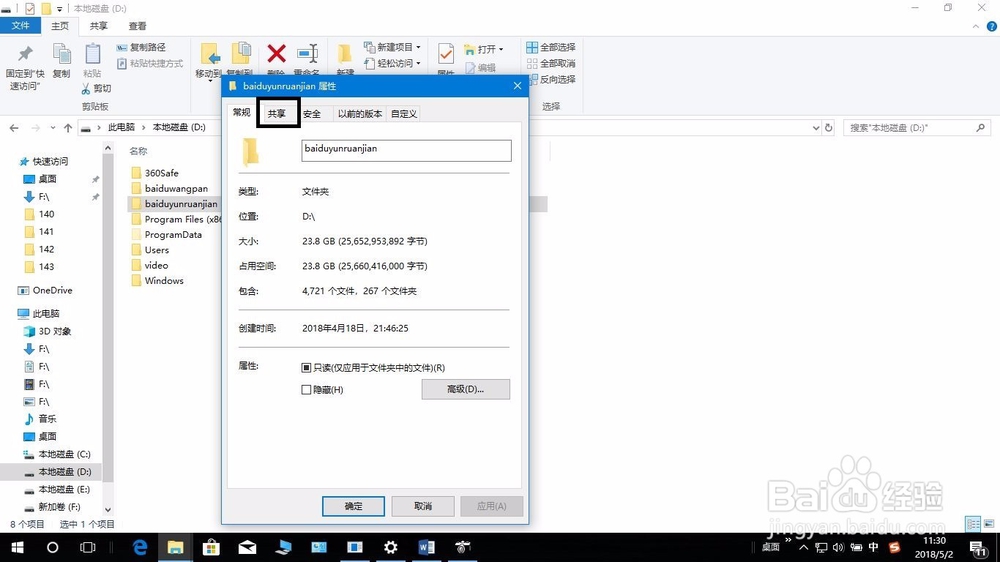The image size is (1000, 562).
Task: Click the Cut scissors item
Action: [96, 89]
